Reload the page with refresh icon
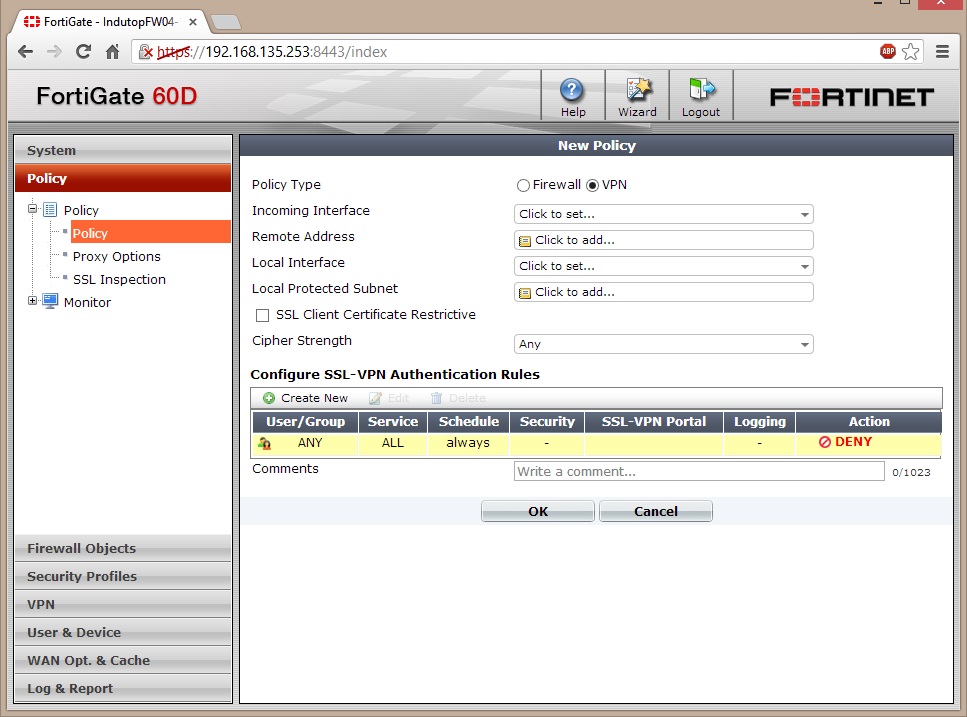Viewport: 967px width, 717px height. point(83,52)
